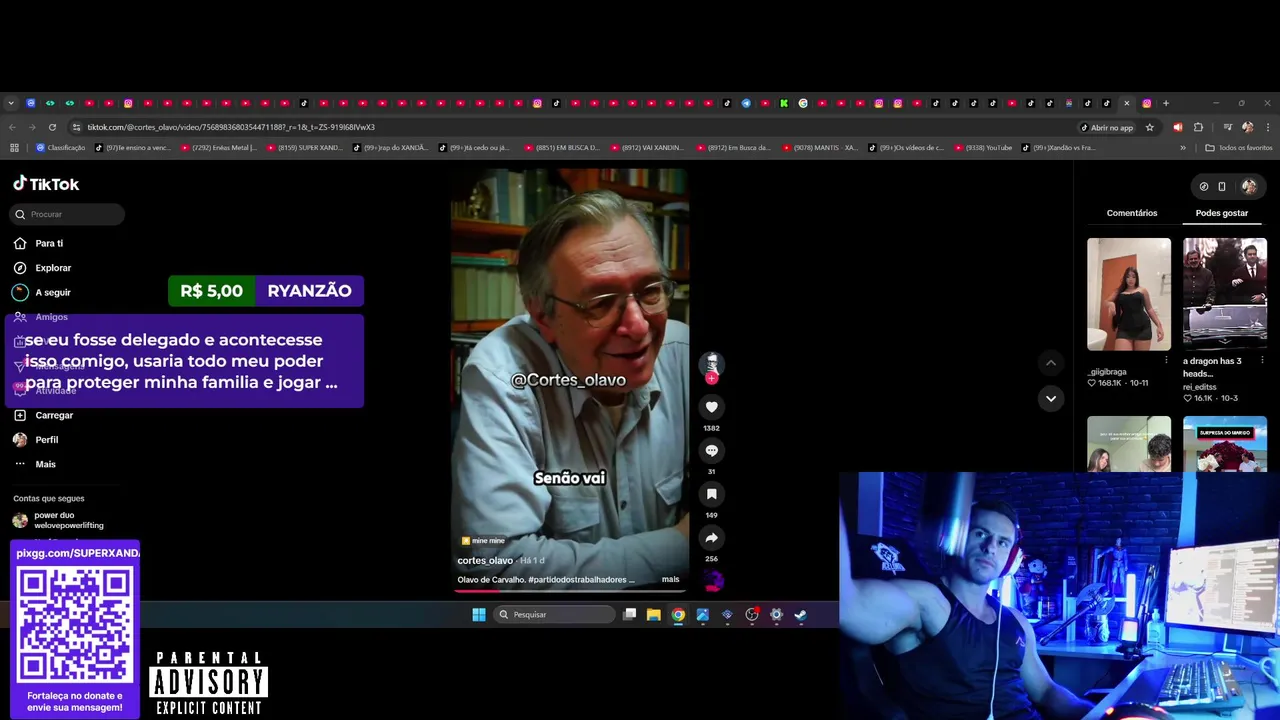Click the get-app phone icon at top right
Viewport: 1280px width, 720px height.
(x=1222, y=186)
